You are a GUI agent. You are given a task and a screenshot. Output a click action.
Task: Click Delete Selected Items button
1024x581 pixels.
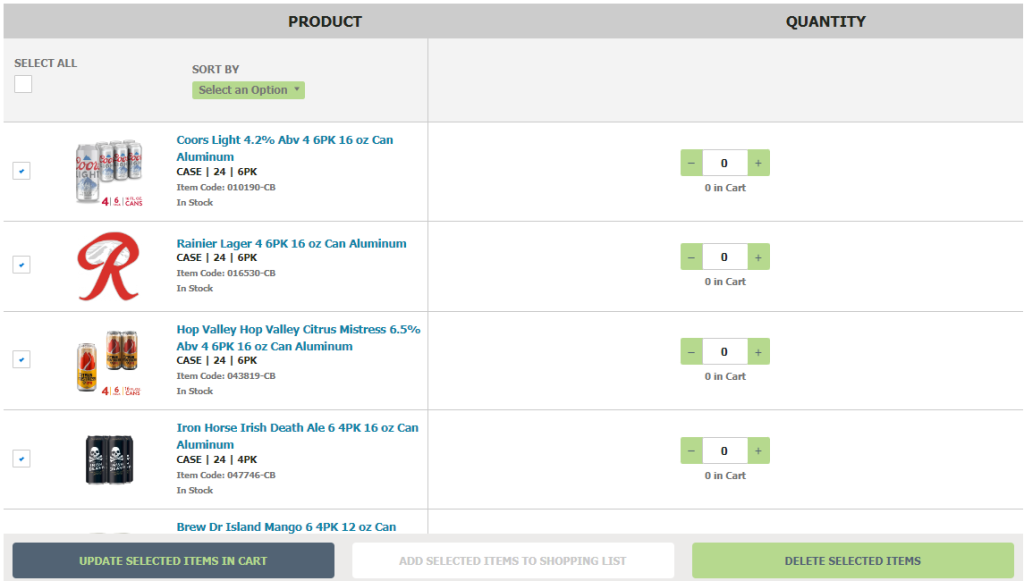click(x=853, y=561)
